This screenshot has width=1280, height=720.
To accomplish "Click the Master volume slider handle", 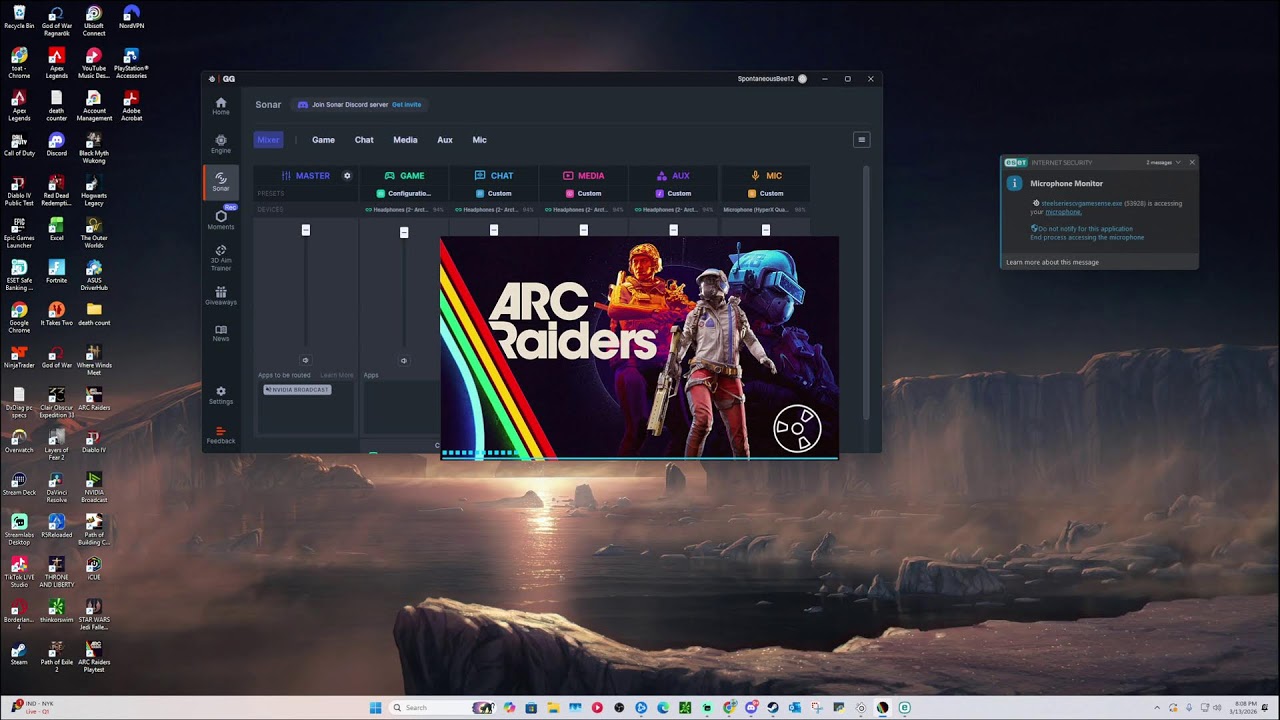I will click(x=306, y=231).
